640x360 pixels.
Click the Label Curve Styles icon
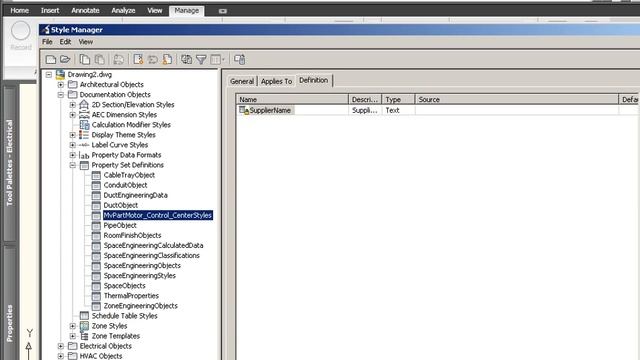pos(84,145)
